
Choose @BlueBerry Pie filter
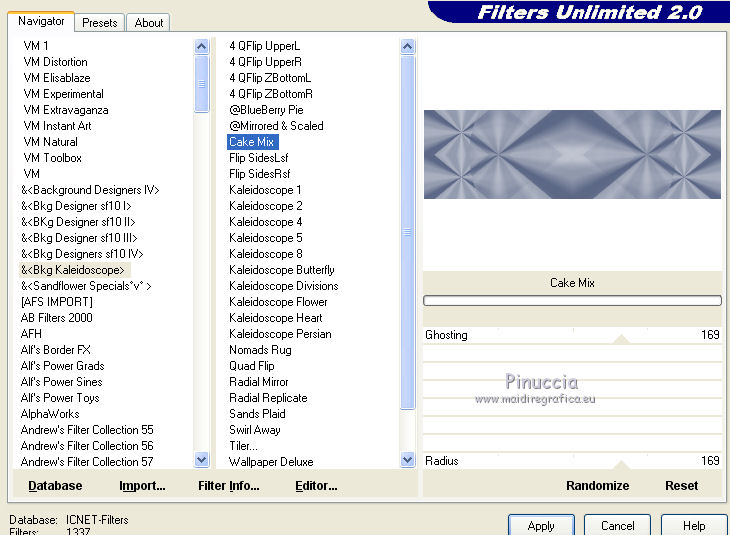[266, 110]
